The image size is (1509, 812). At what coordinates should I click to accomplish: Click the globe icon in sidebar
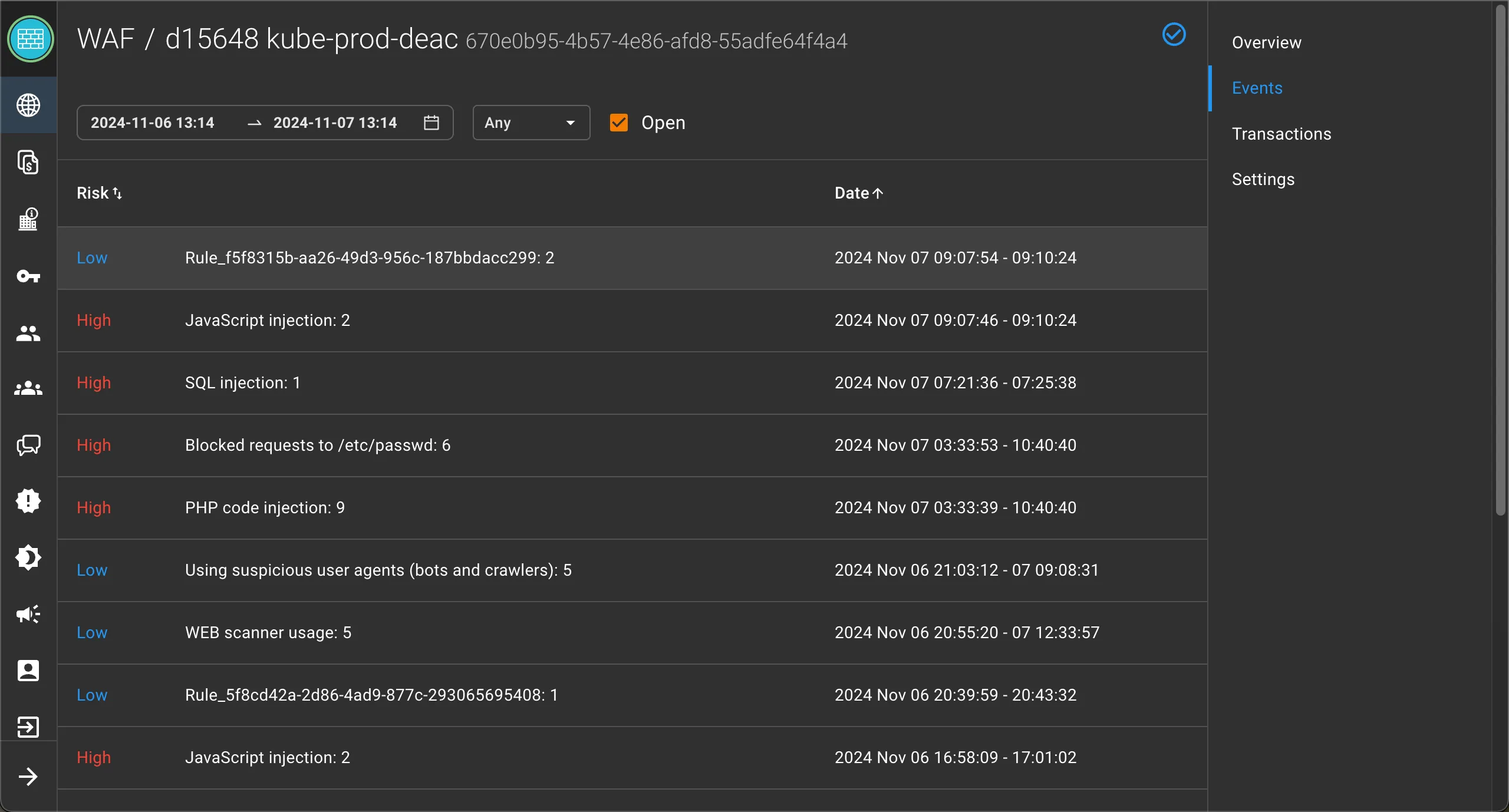(x=28, y=105)
